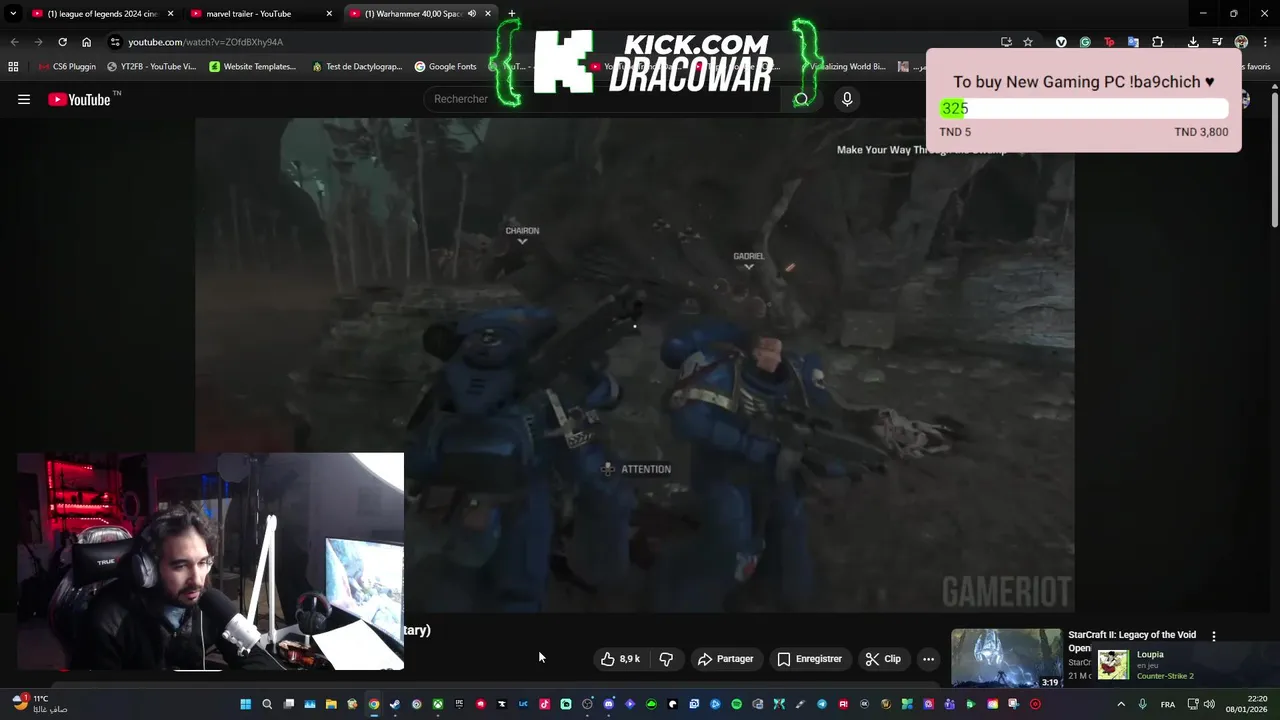Switch the FRA keyboard language
This screenshot has height=720, width=1280.
point(1168,704)
